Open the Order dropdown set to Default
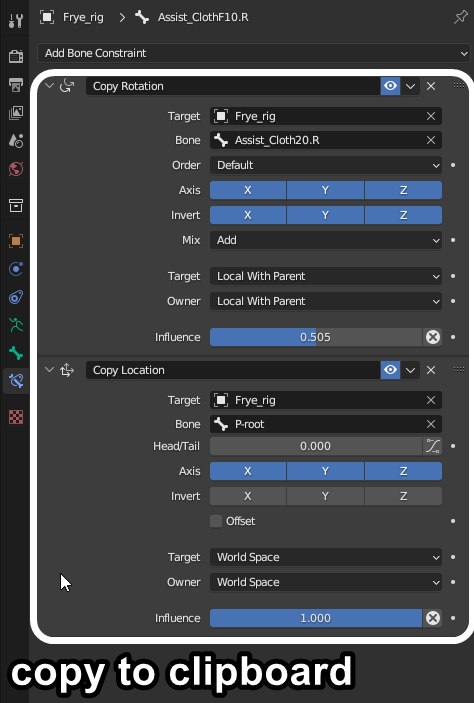474x703 pixels. coord(326,165)
